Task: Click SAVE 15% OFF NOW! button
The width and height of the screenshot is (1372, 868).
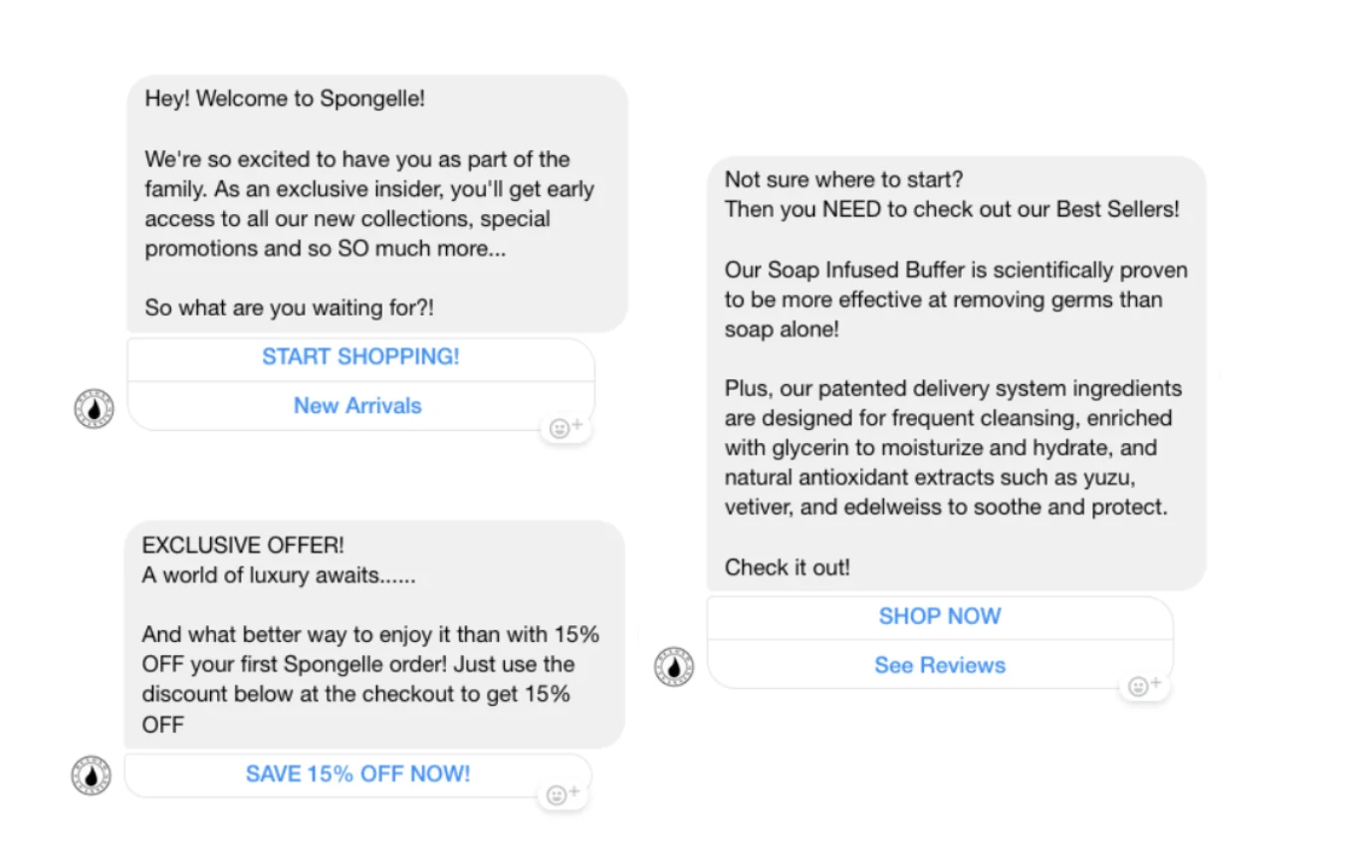Action: [x=357, y=774]
